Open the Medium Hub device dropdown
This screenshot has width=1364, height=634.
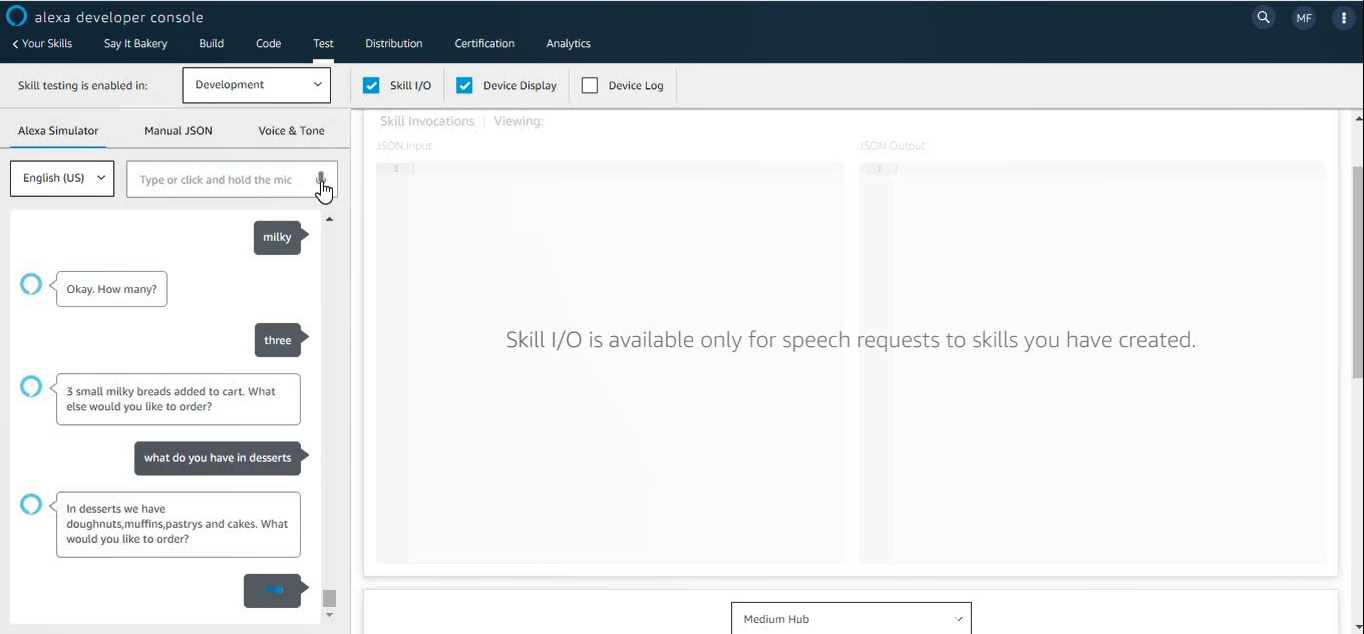tap(851, 618)
